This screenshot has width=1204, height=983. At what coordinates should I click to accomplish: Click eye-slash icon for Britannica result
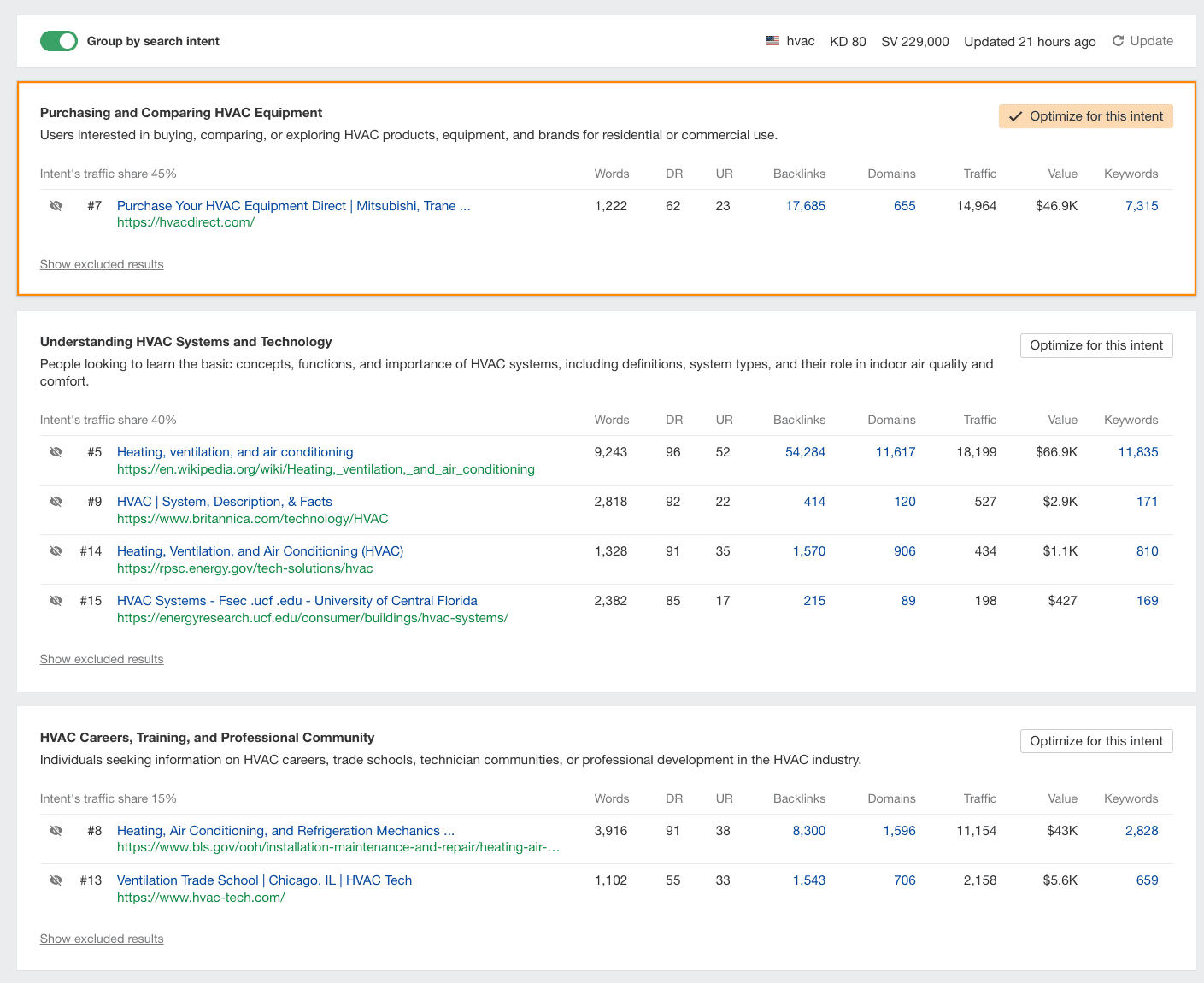[56, 502]
